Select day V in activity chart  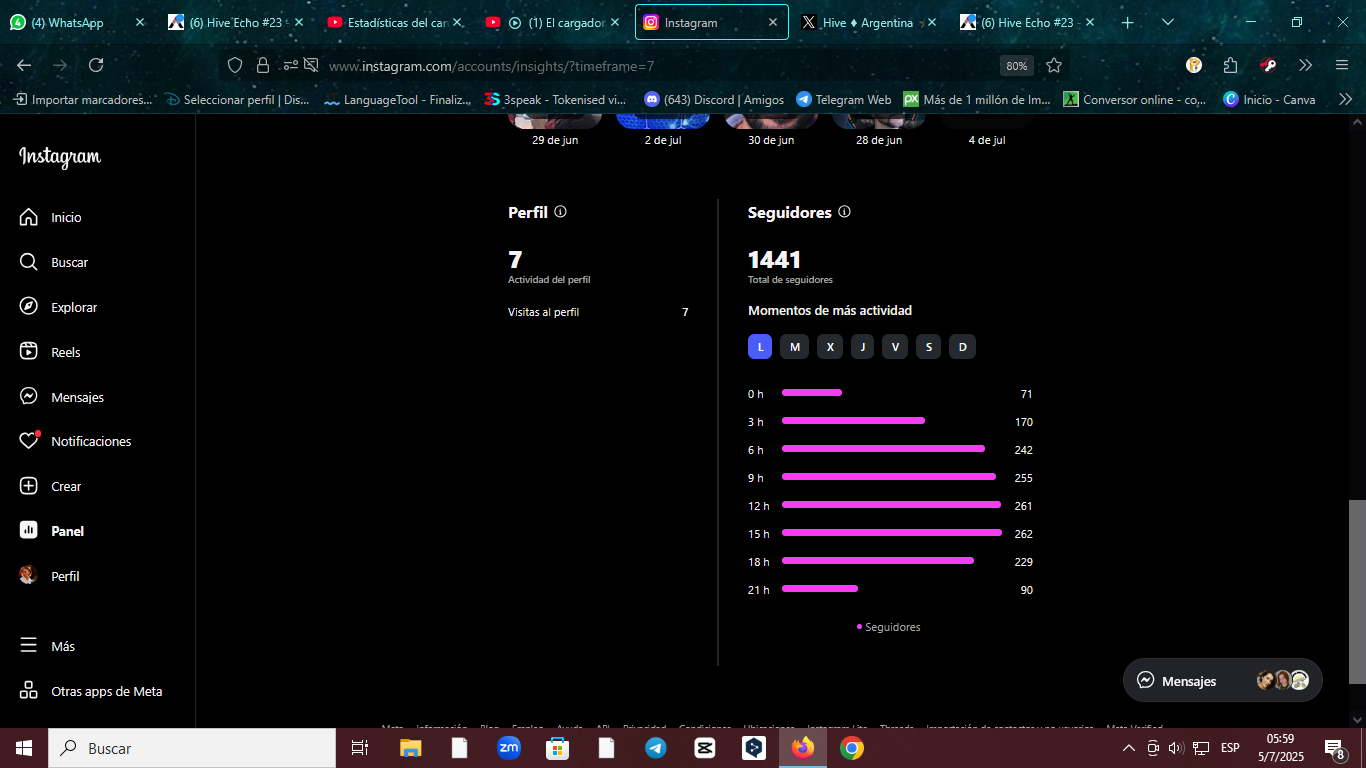(x=895, y=347)
